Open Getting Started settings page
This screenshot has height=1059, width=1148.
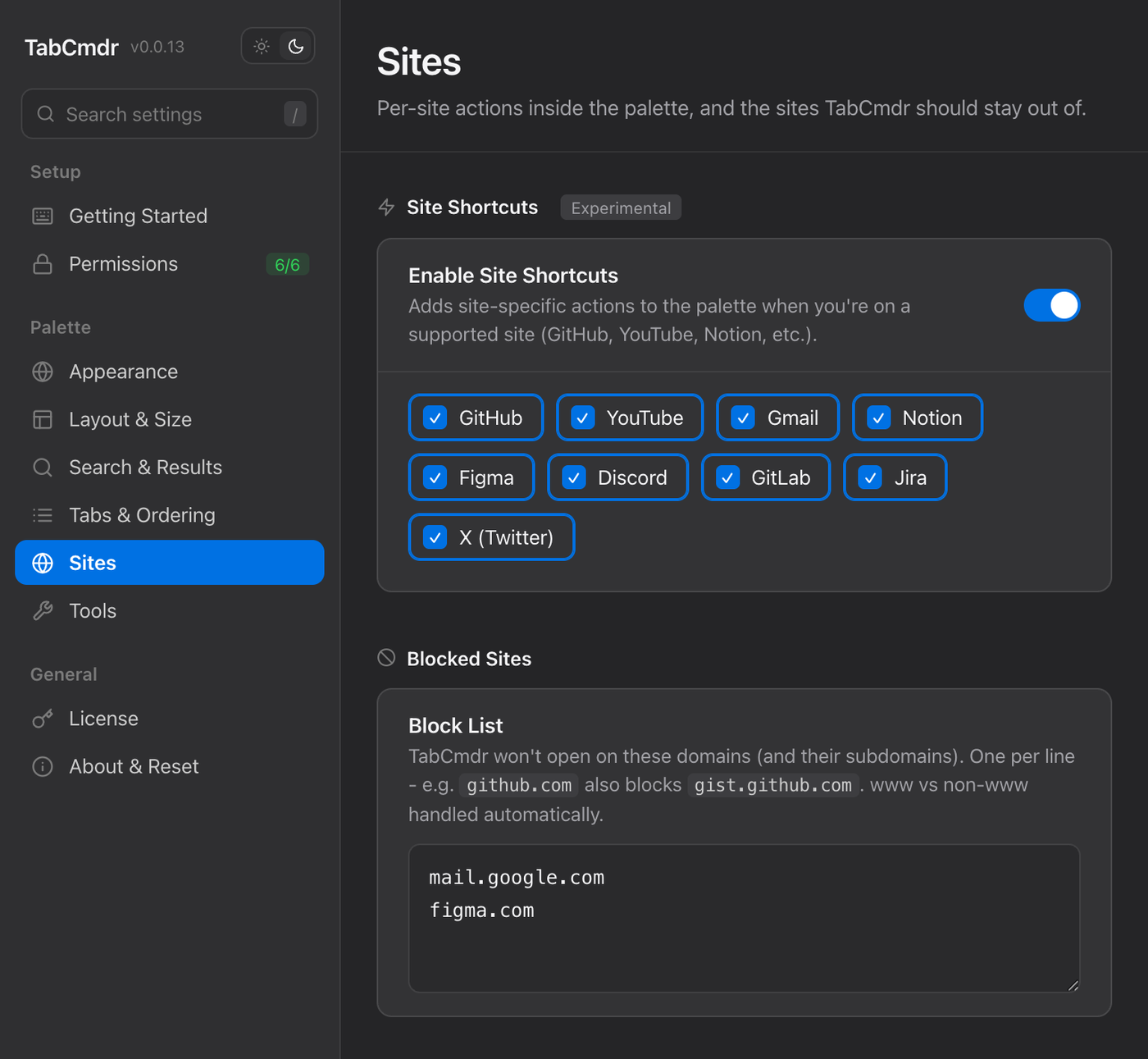(x=170, y=216)
